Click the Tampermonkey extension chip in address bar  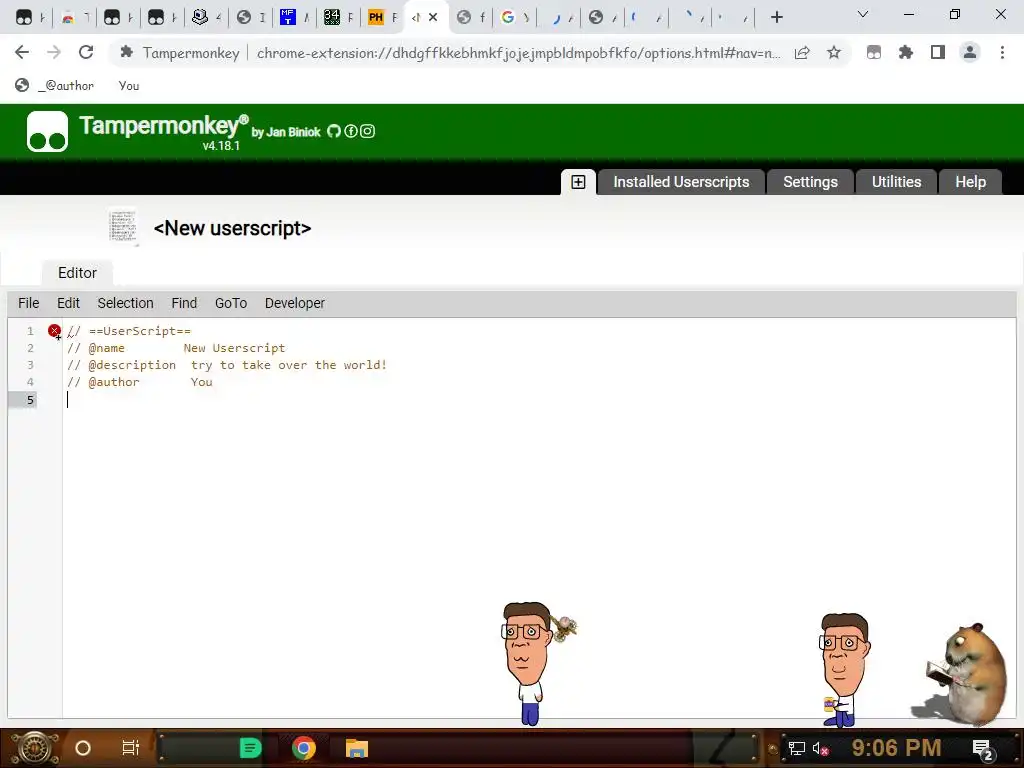pos(180,53)
